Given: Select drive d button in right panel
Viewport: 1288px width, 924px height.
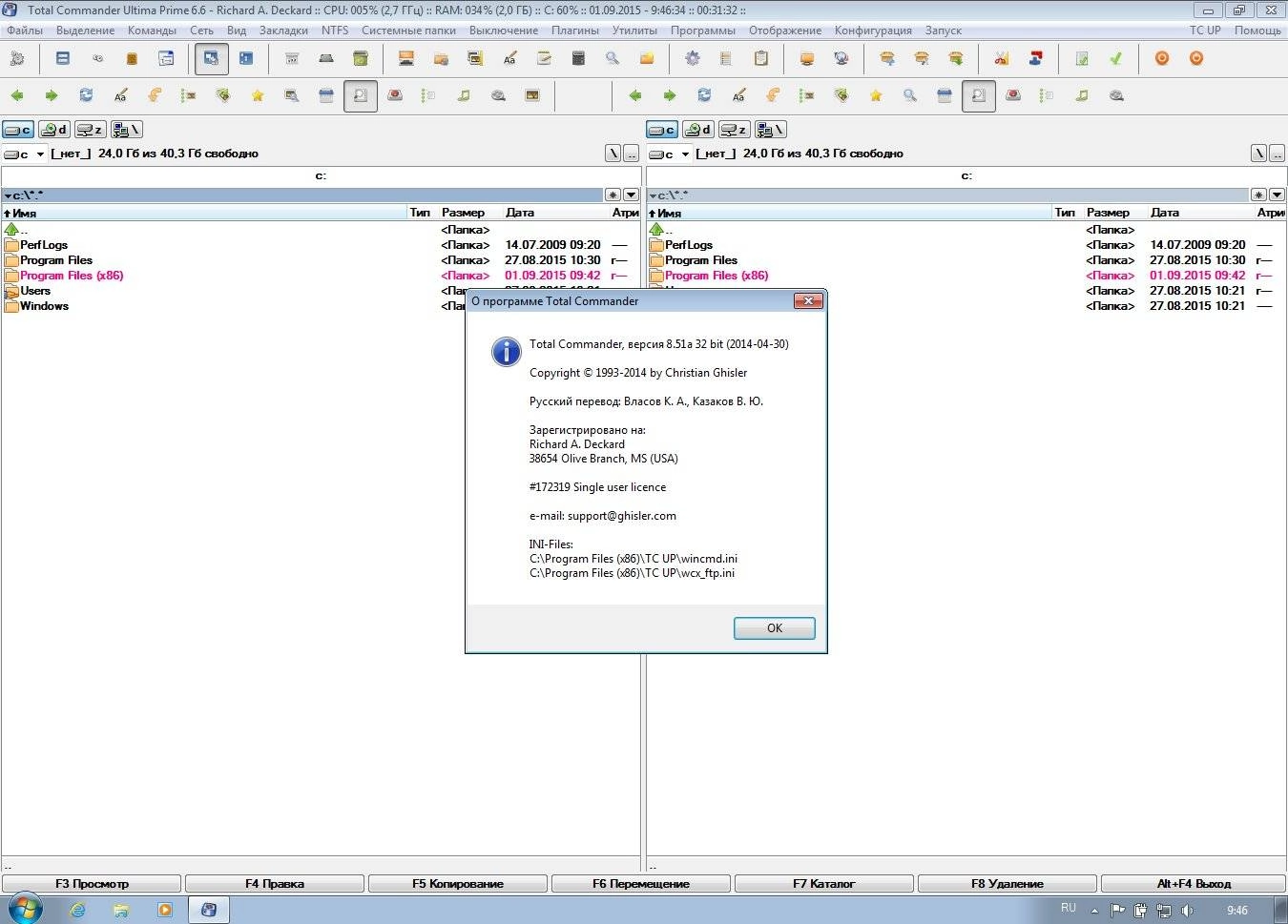Looking at the screenshot, I should pyautogui.click(x=699, y=130).
